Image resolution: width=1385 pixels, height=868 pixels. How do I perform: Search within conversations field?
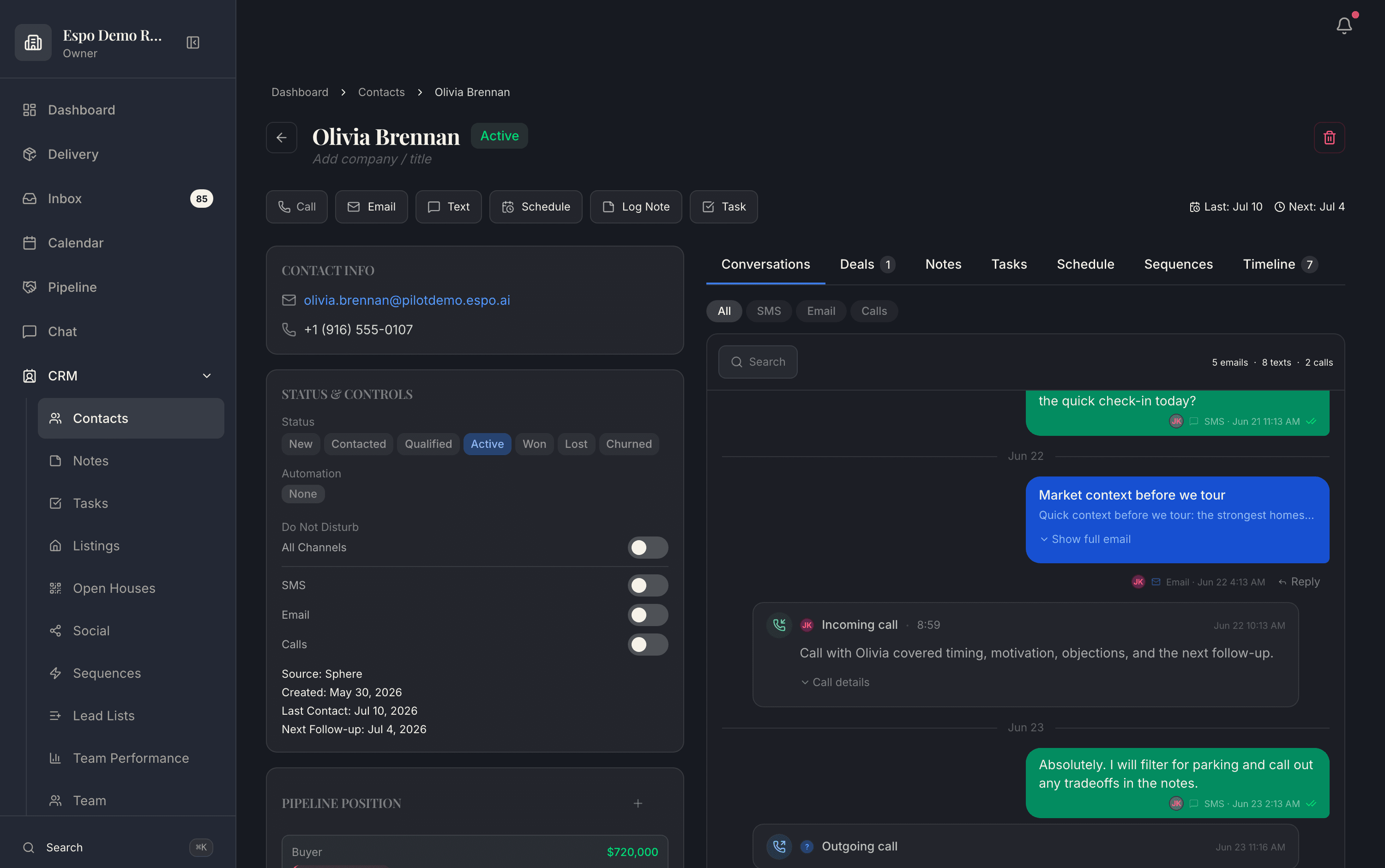pos(758,362)
